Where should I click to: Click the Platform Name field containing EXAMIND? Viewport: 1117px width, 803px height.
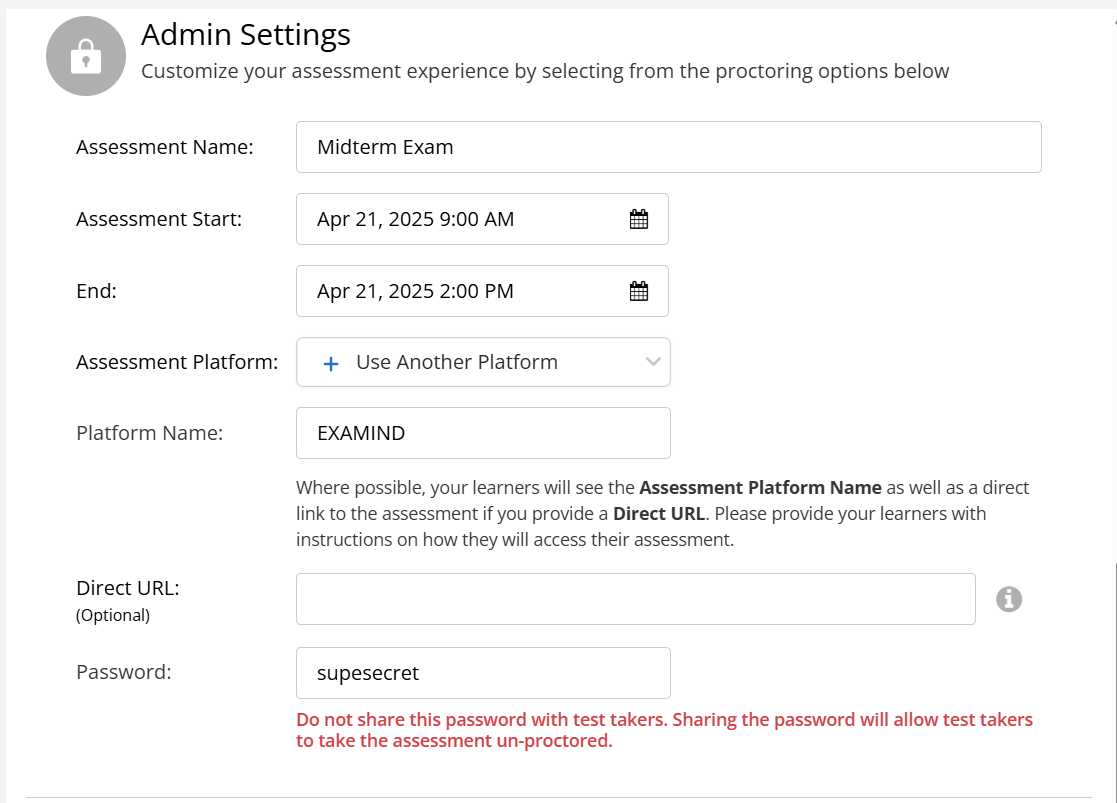pyautogui.click(x=482, y=433)
